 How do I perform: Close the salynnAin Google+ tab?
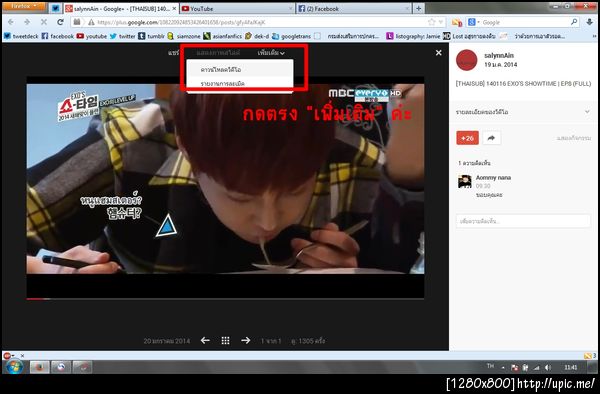pos(174,8)
